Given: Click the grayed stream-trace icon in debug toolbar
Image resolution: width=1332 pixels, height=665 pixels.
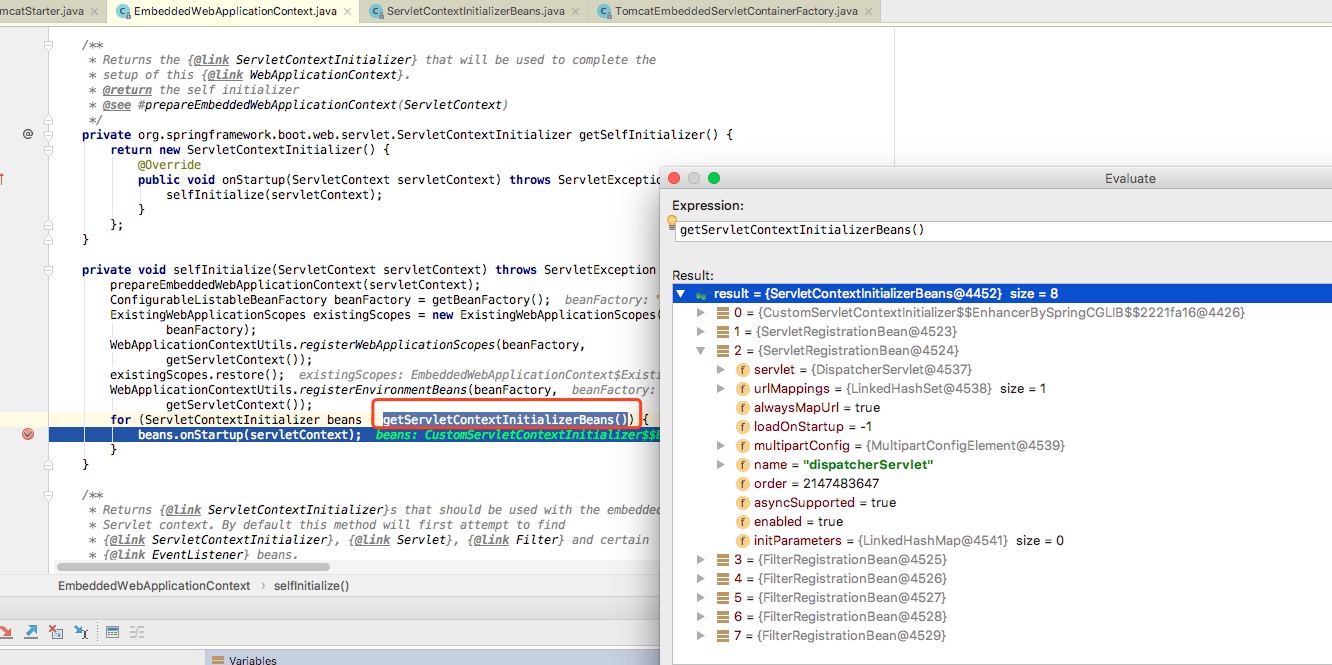Looking at the screenshot, I should pos(136,631).
